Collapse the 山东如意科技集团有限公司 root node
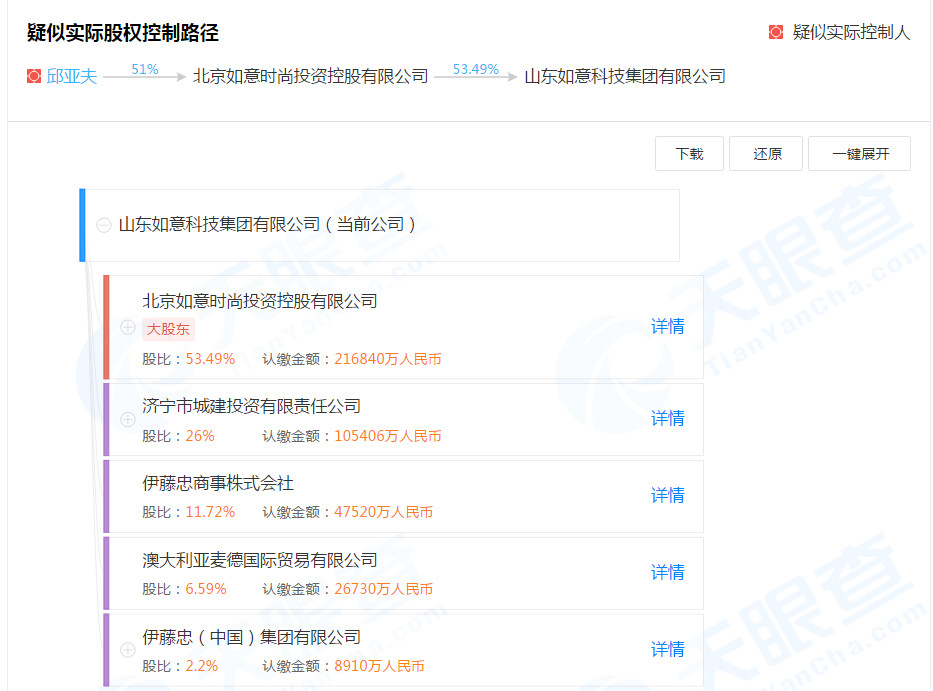 tap(104, 225)
